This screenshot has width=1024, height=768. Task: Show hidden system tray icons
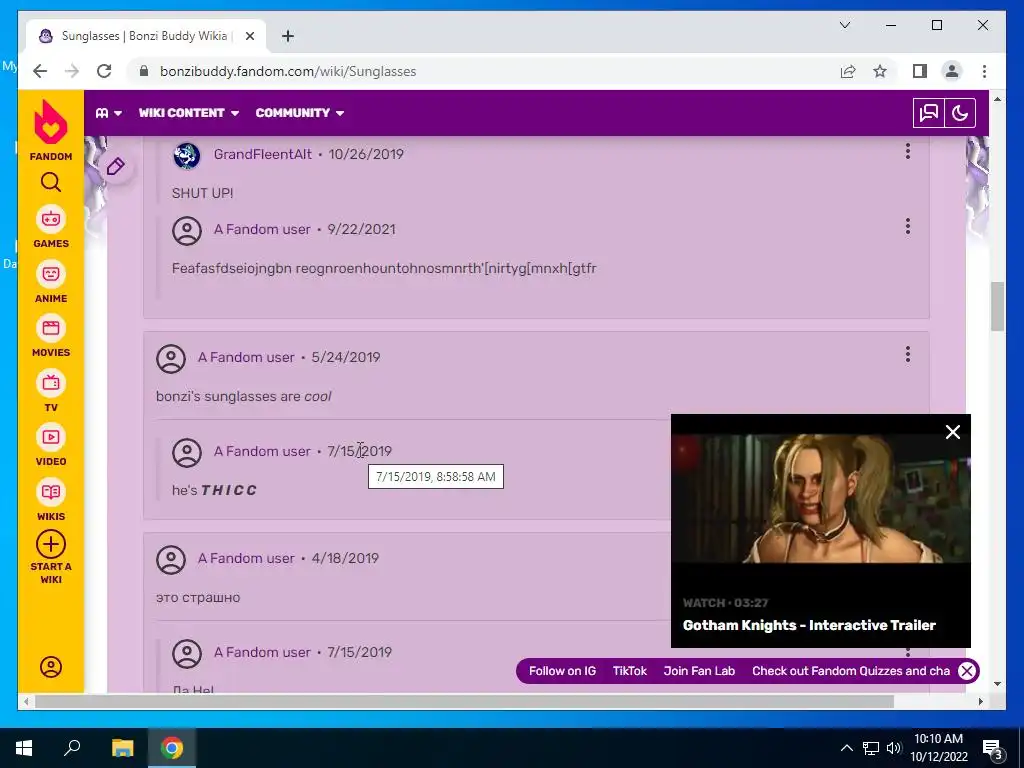pyautogui.click(x=846, y=748)
